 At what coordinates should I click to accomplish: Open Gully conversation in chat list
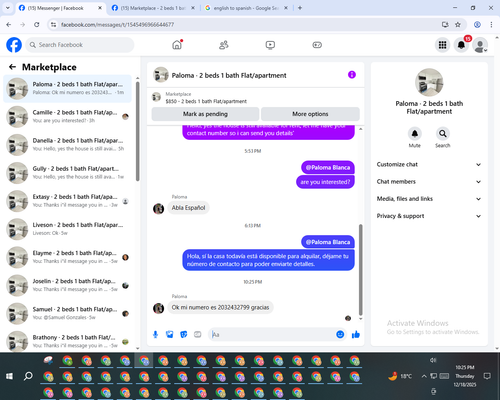(x=68, y=173)
